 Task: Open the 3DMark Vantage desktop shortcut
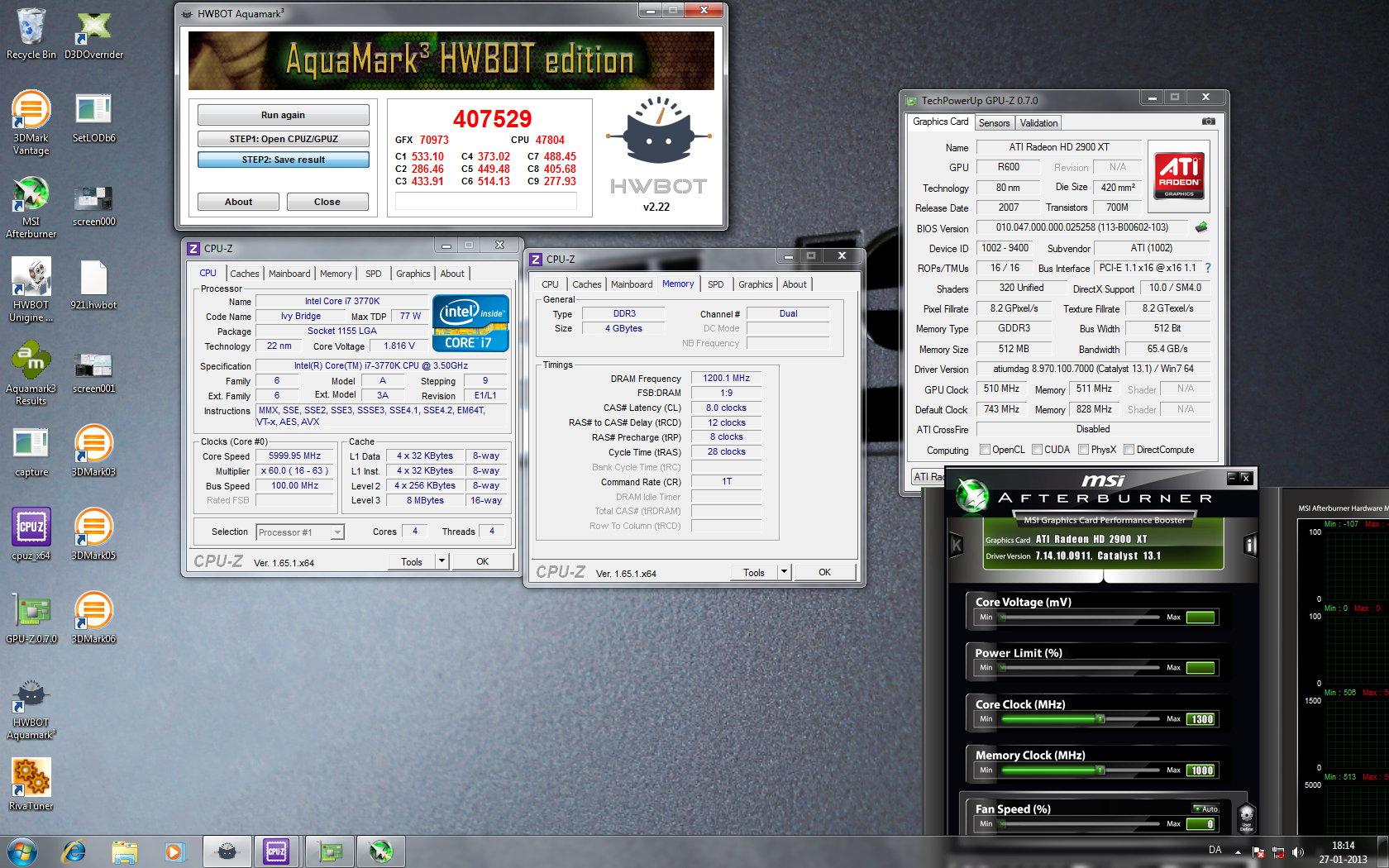tap(31, 122)
